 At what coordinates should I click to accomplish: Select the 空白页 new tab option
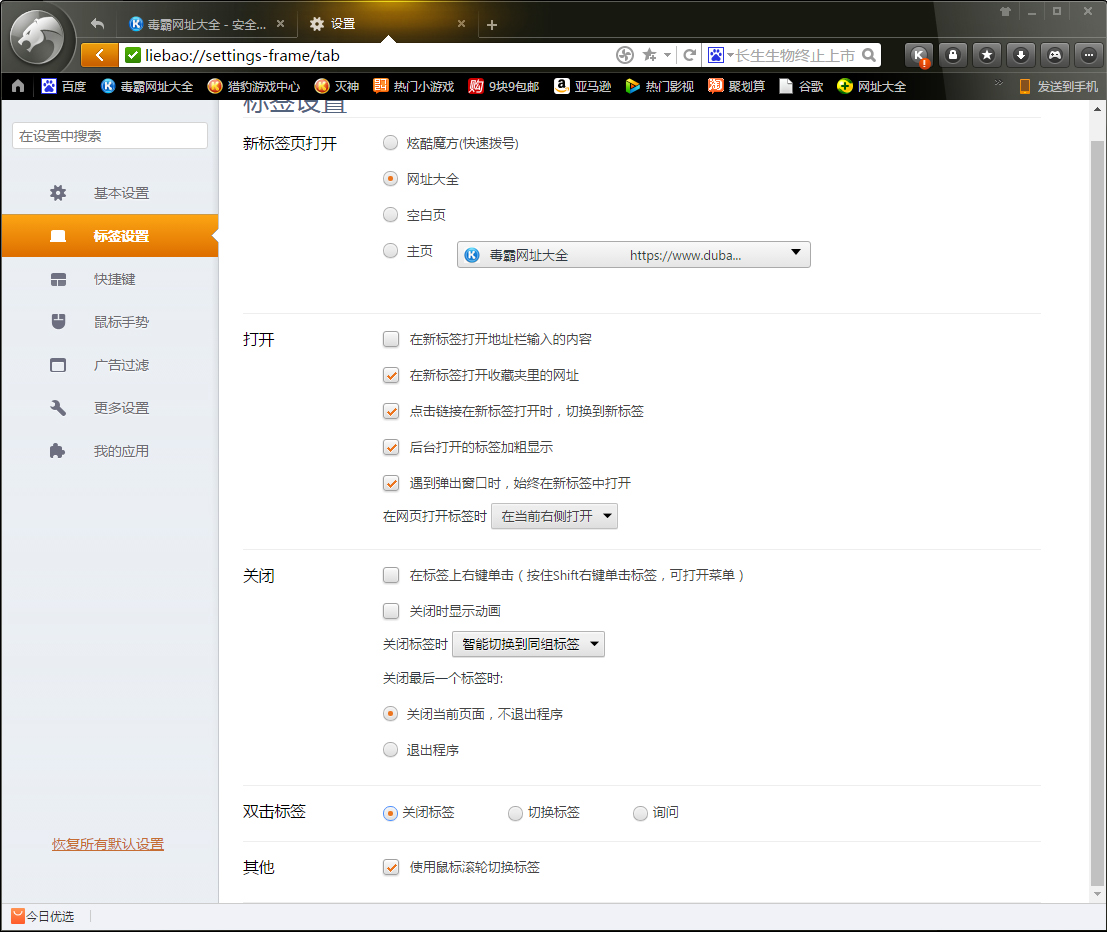[x=390, y=214]
